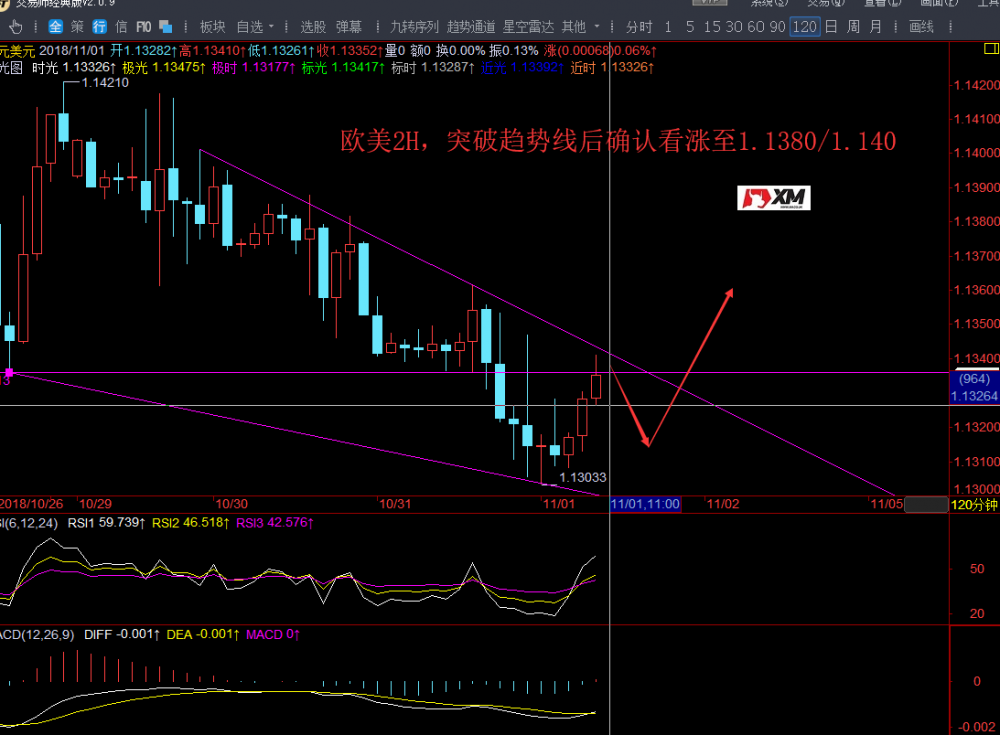Enable 趋势通道 trend channel indicator
1000x735 pixels.
point(471,27)
